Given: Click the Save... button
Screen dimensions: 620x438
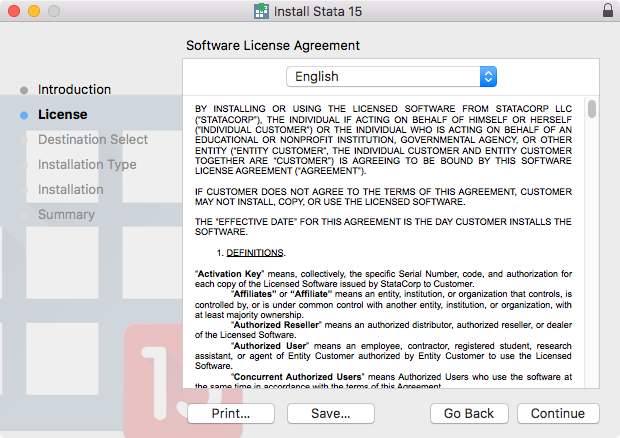Looking at the screenshot, I should pyautogui.click(x=331, y=413).
